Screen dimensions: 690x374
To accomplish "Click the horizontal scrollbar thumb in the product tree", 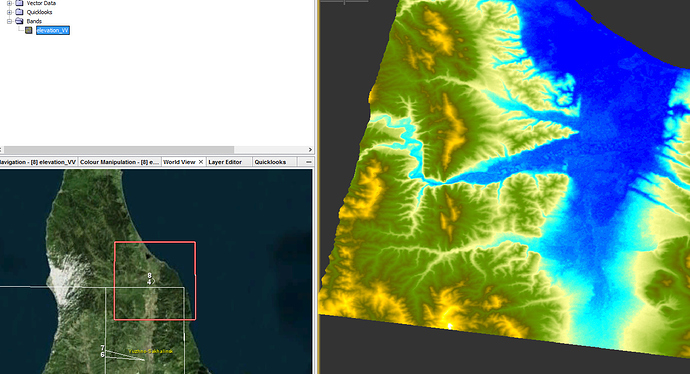I will (x=118, y=150).
